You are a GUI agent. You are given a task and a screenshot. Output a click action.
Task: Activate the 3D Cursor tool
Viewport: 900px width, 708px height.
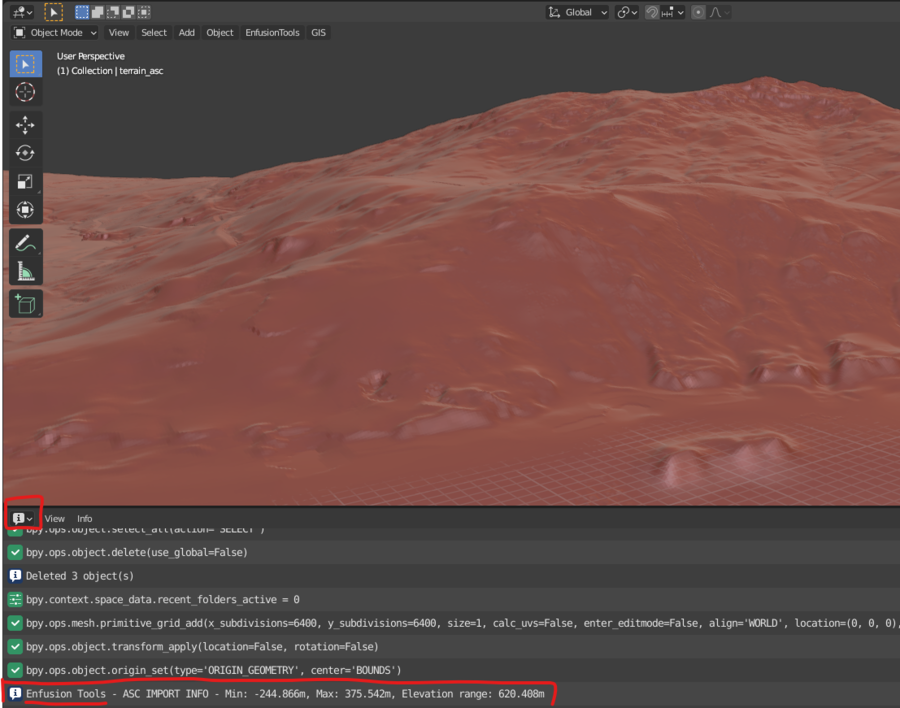[25, 92]
